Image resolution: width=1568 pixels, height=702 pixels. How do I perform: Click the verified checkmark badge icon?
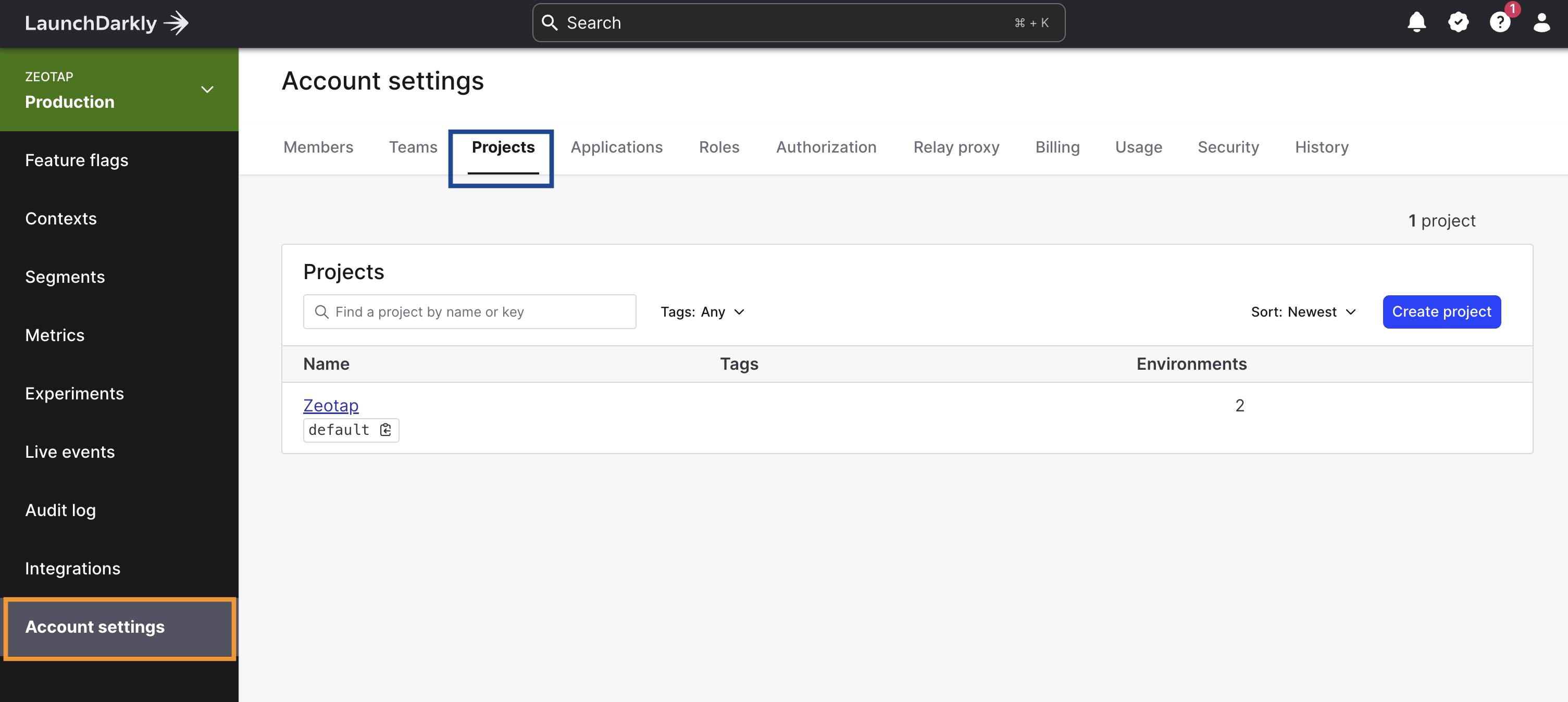click(x=1458, y=23)
